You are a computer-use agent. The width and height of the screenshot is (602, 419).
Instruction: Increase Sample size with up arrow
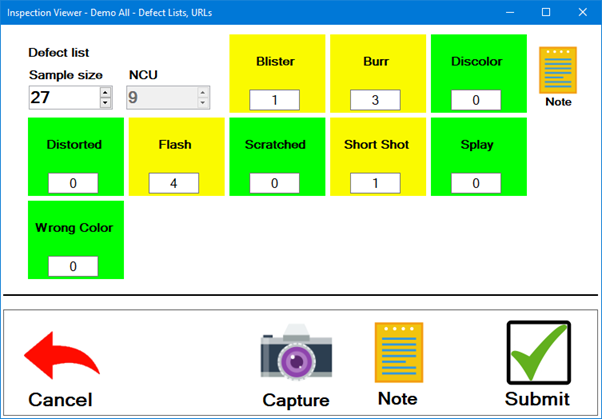point(105,92)
